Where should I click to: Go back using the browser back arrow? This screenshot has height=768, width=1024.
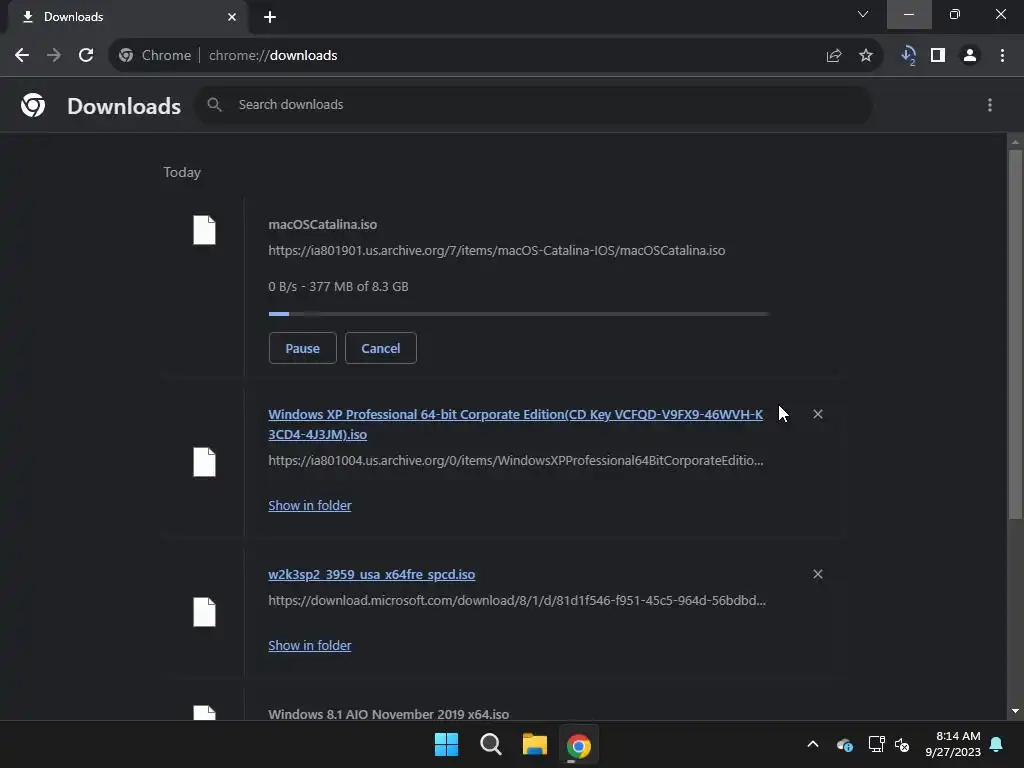pos(22,56)
